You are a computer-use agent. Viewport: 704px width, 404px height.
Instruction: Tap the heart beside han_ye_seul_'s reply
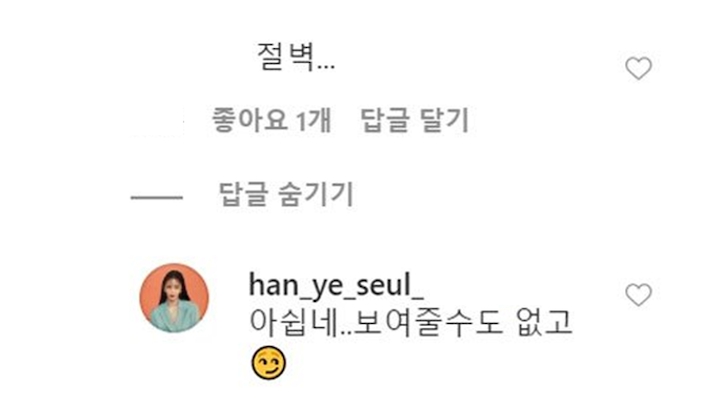coord(638,294)
